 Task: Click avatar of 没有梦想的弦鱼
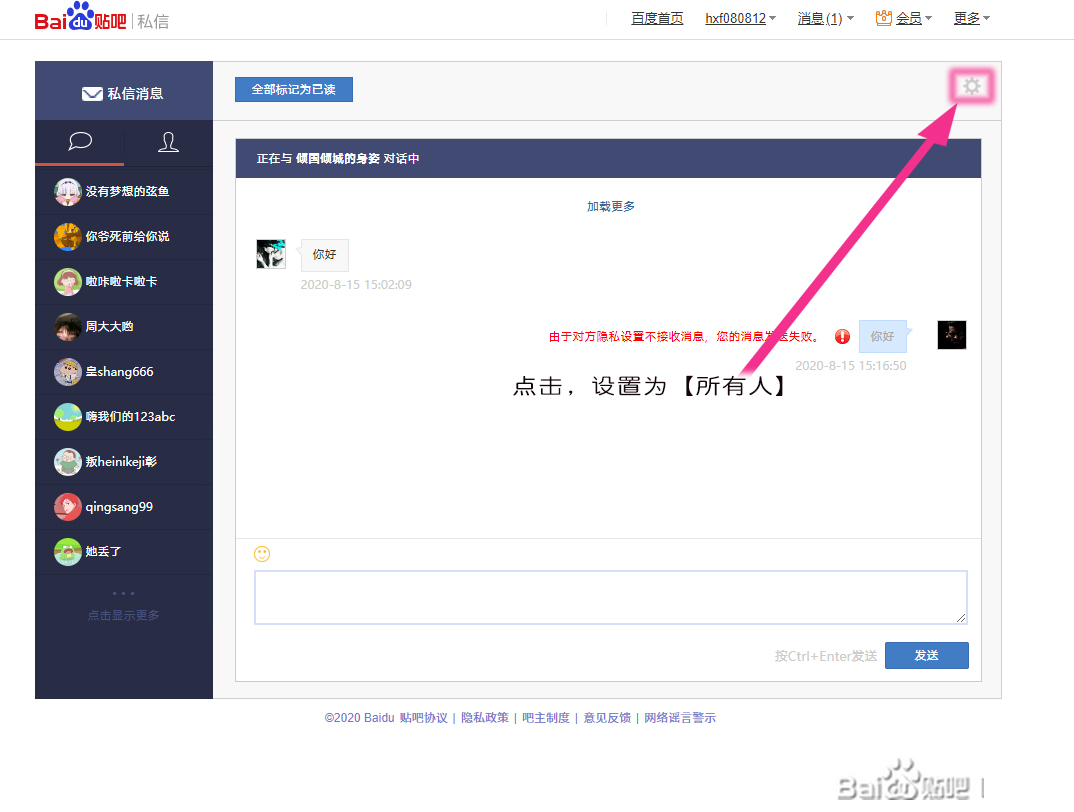(x=68, y=192)
